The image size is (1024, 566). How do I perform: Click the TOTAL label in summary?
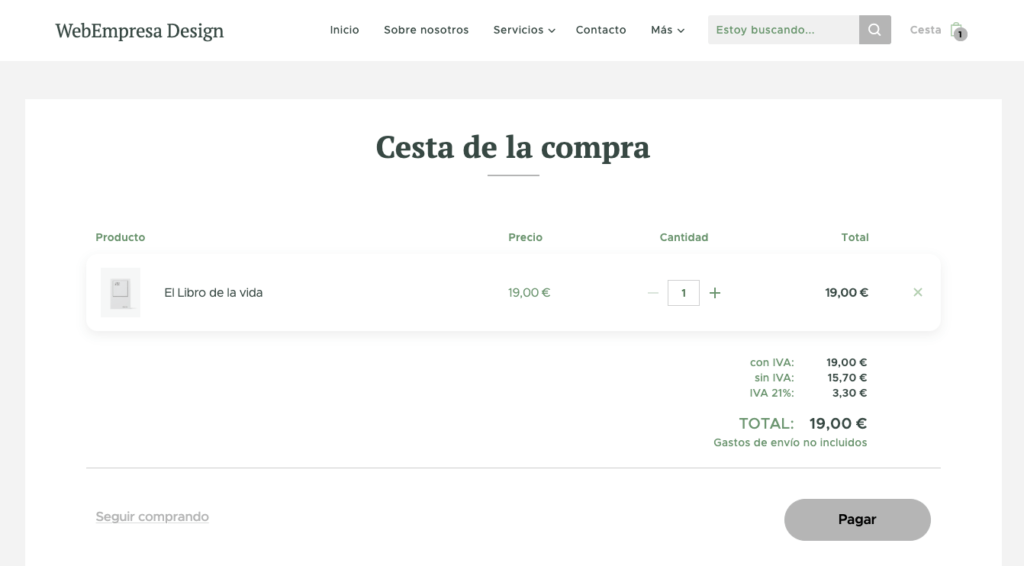[766, 424]
